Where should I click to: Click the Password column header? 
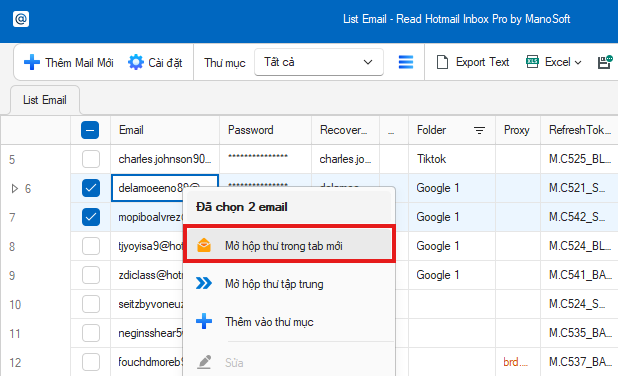coord(265,130)
